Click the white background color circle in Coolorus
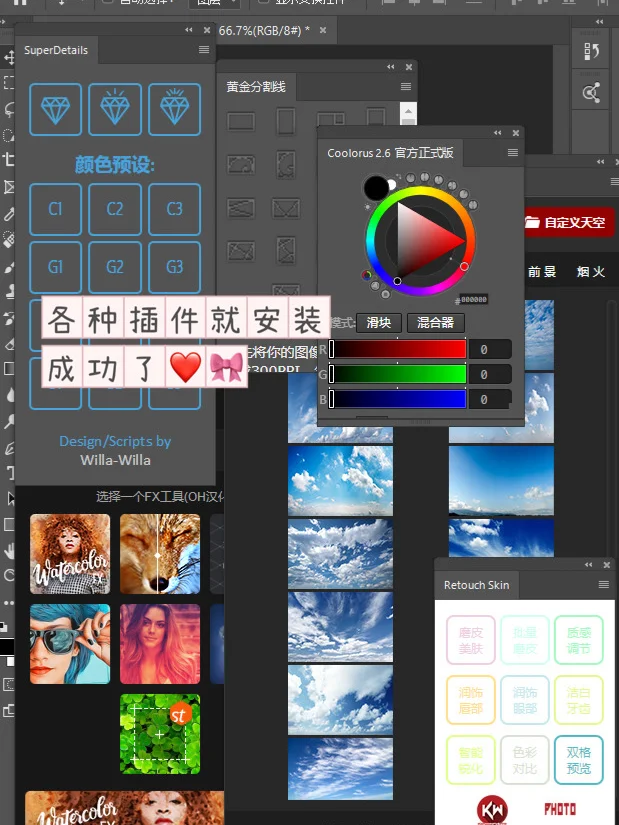 point(392,185)
